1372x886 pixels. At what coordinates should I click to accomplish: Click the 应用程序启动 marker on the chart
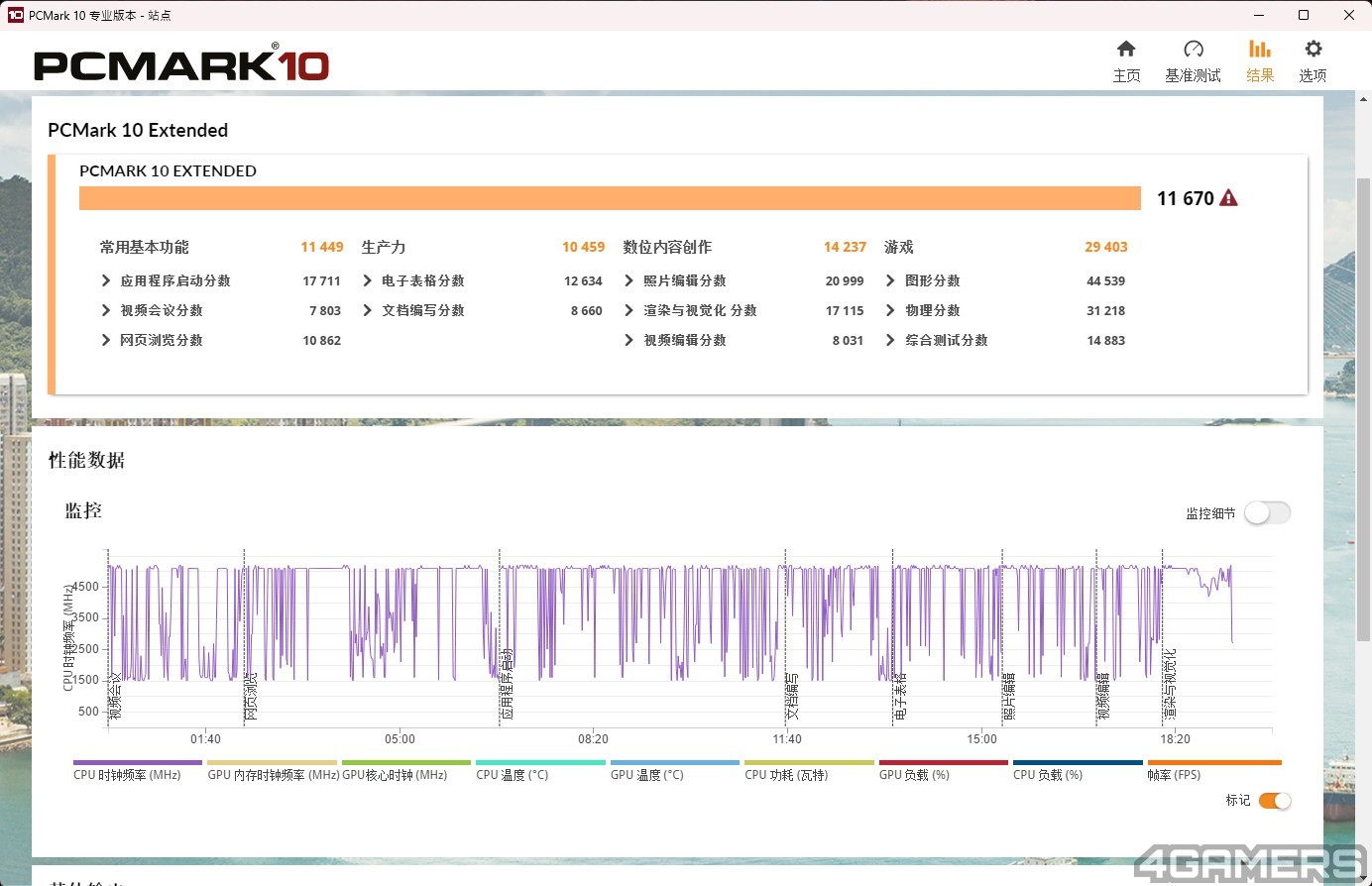point(508,684)
